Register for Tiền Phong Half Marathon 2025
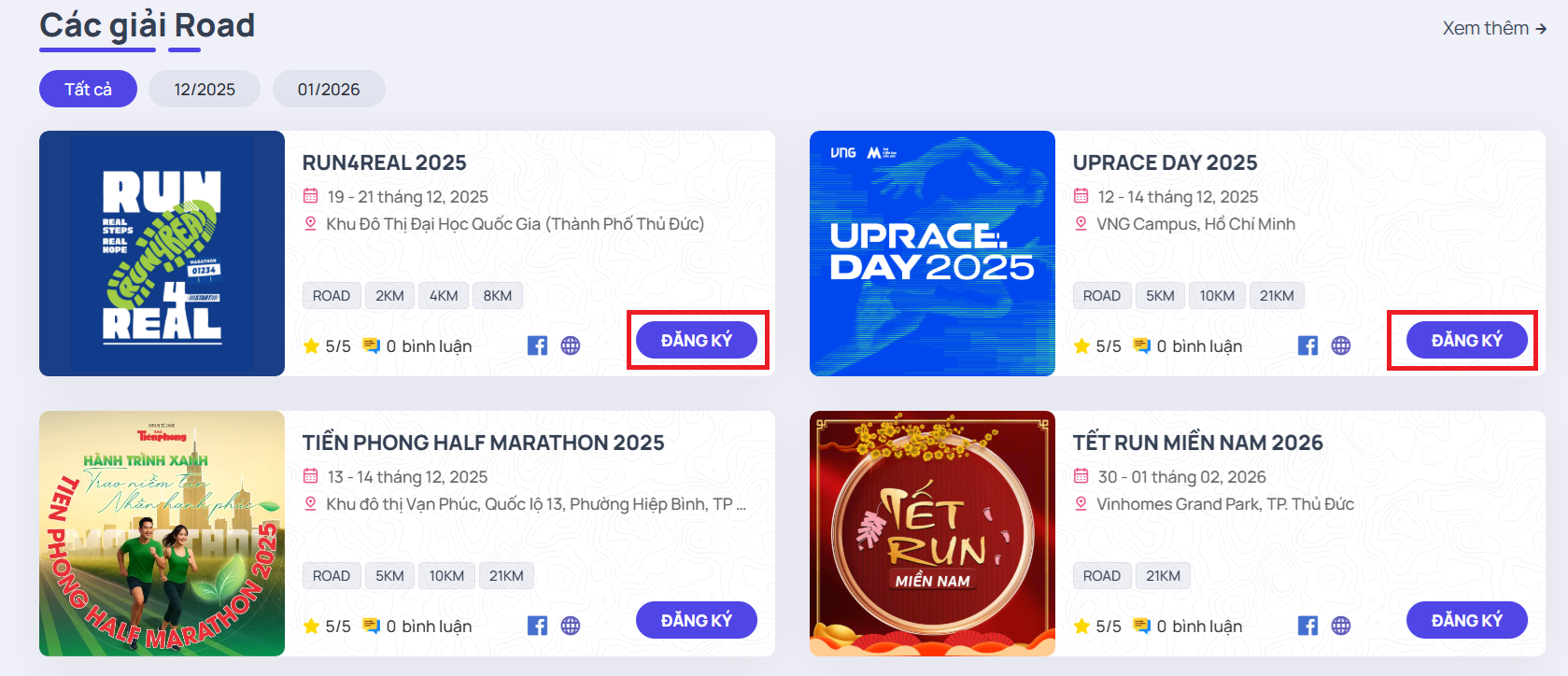The image size is (1568, 676). (x=697, y=620)
